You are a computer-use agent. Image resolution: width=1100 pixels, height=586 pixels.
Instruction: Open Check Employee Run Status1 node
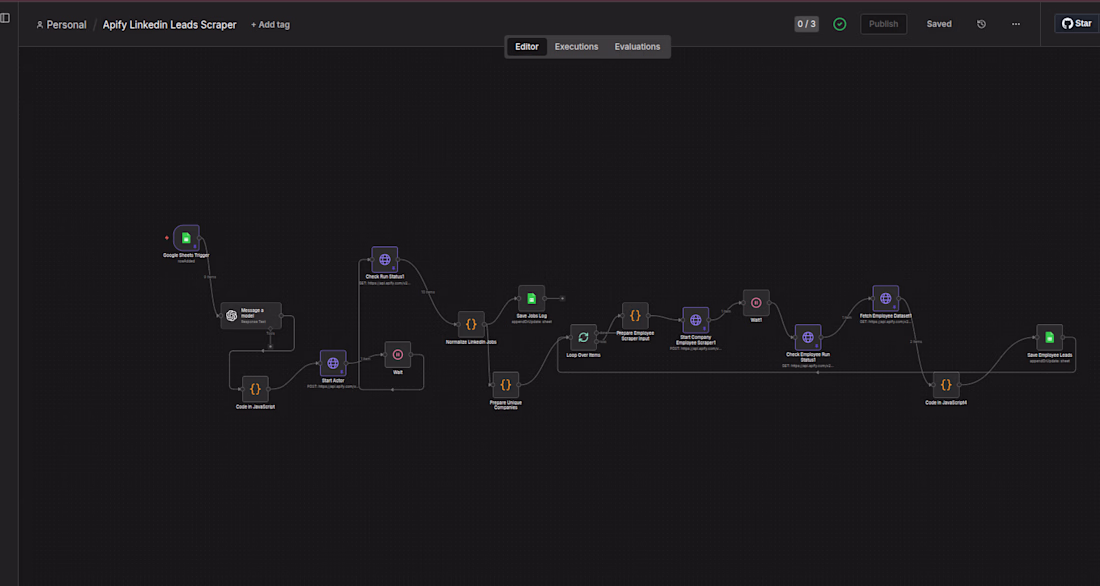(x=808, y=338)
